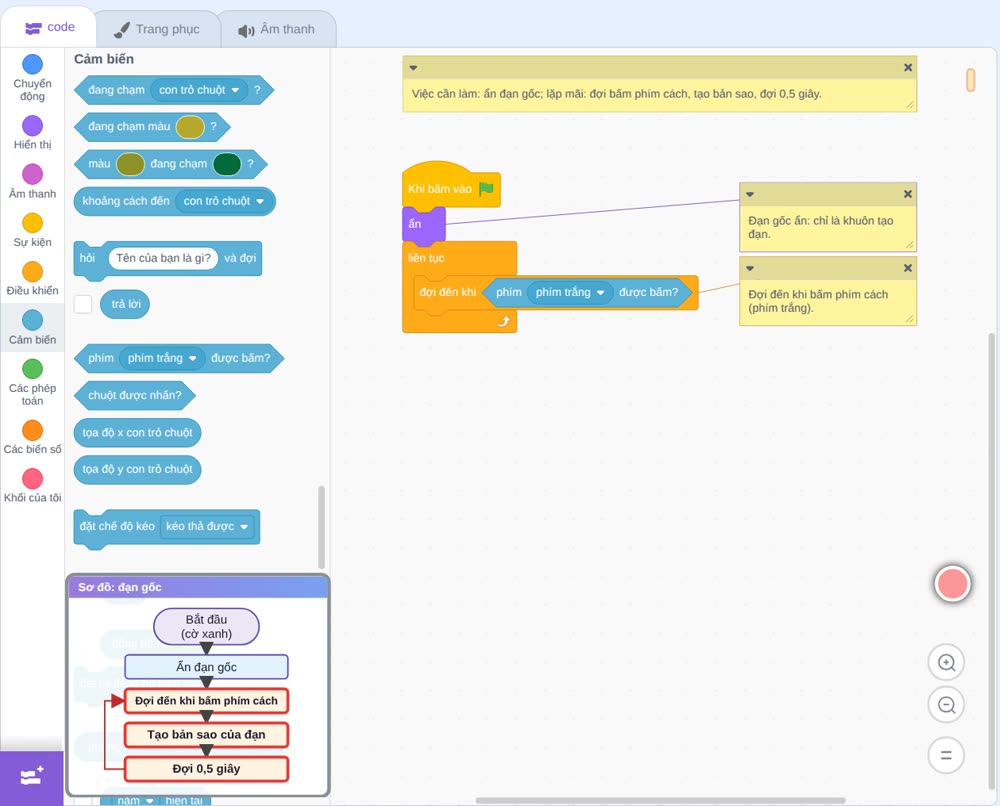Open the Điều khiển block category
This screenshot has height=806, width=1000.
pyautogui.click(x=33, y=279)
